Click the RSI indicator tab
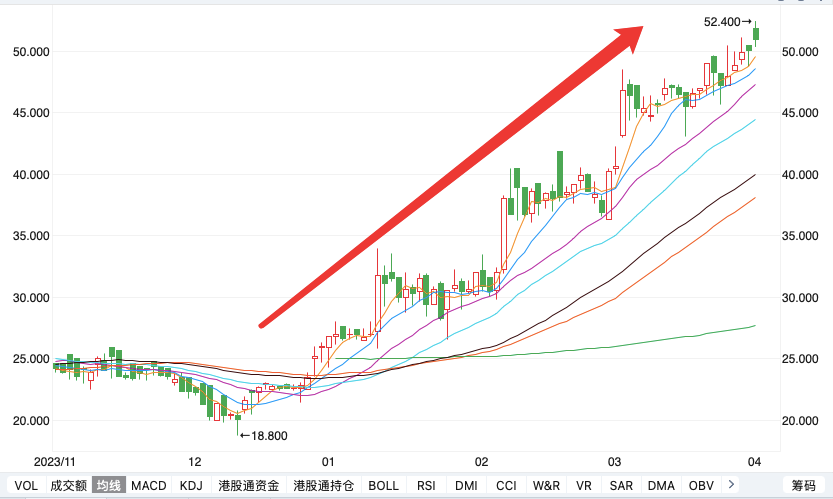The width and height of the screenshot is (833, 499). coord(426,486)
